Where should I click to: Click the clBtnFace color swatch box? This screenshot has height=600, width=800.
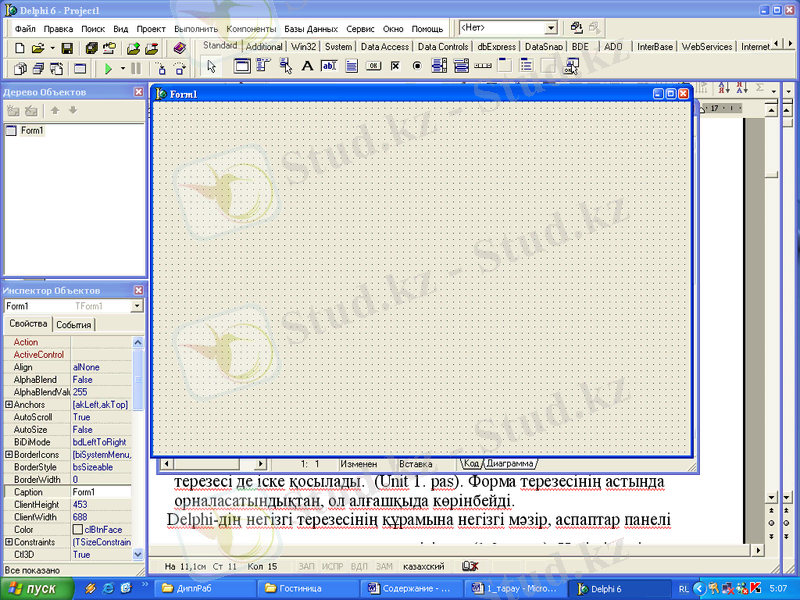(x=78, y=530)
